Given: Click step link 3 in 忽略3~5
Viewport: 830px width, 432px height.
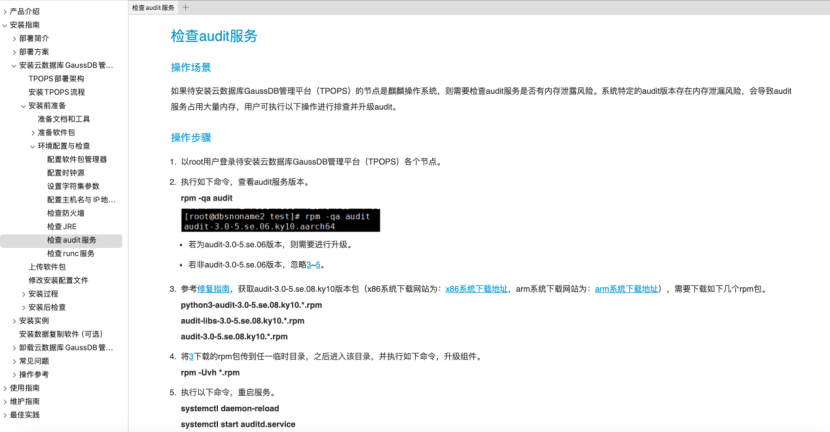Looking at the screenshot, I should pyautogui.click(x=309, y=265).
